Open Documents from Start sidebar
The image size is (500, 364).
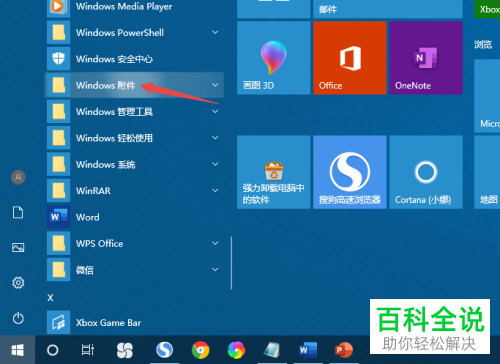pyautogui.click(x=18, y=212)
